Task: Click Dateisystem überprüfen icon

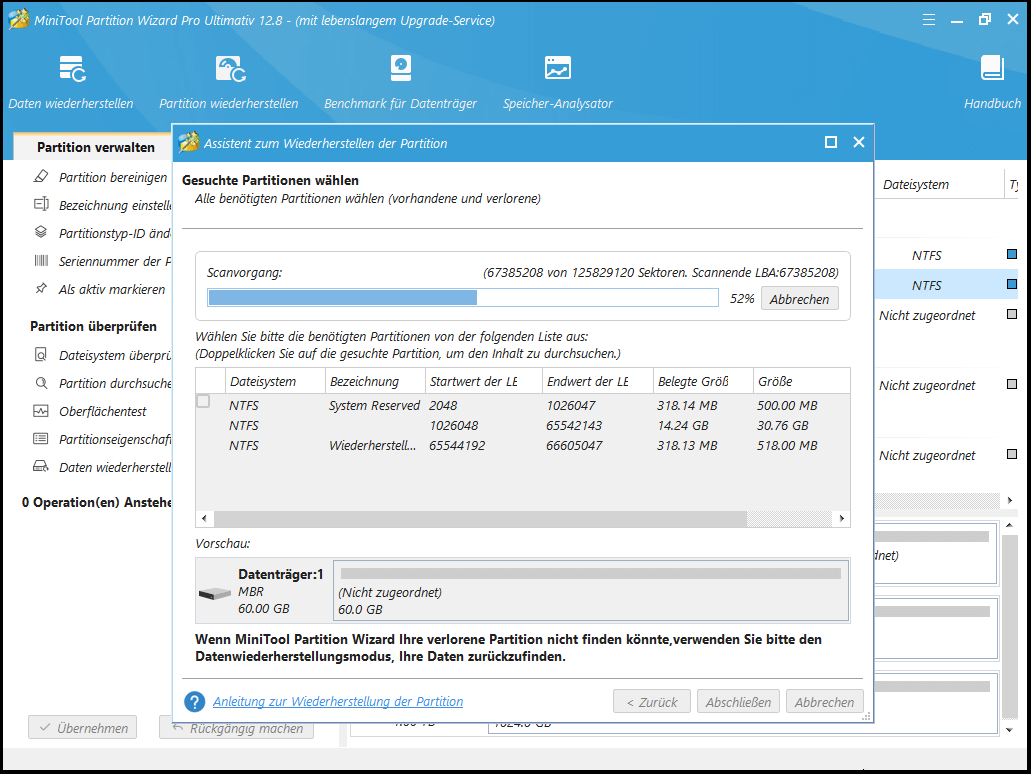Action: tap(41, 354)
